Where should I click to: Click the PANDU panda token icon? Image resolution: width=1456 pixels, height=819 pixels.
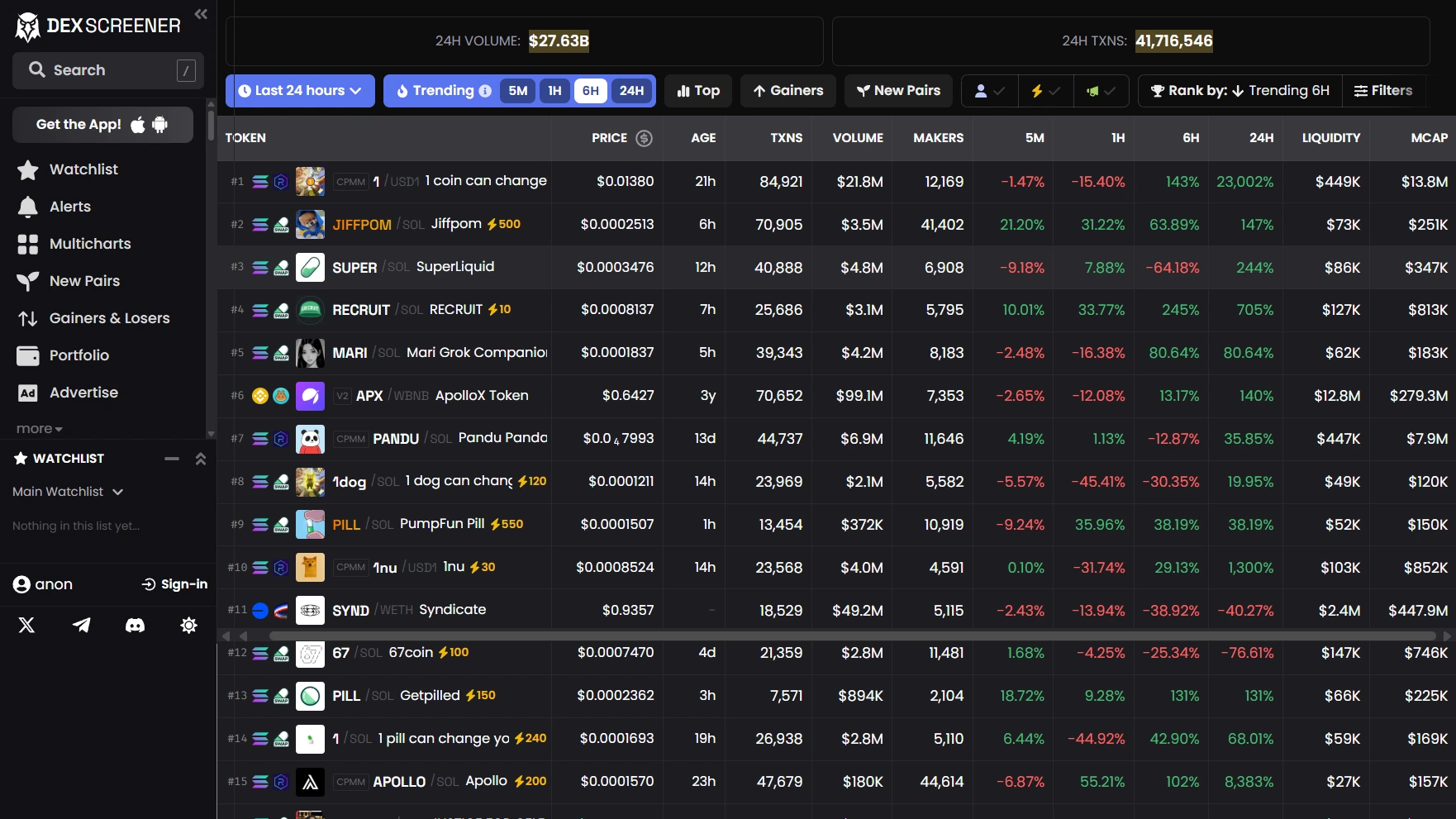[310, 439]
